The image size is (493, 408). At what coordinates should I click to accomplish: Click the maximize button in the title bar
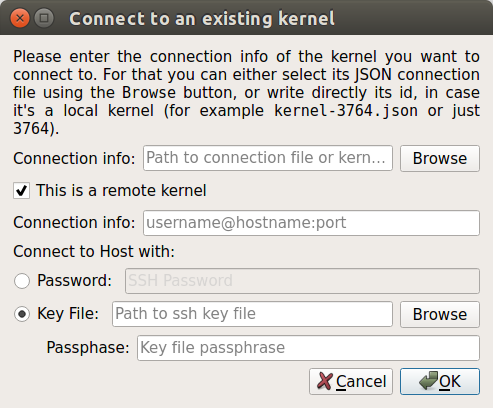44,18
